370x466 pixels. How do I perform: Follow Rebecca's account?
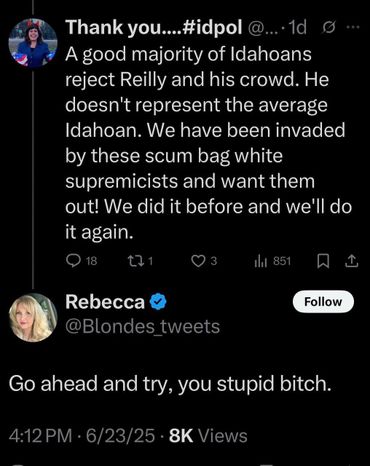tap(323, 302)
